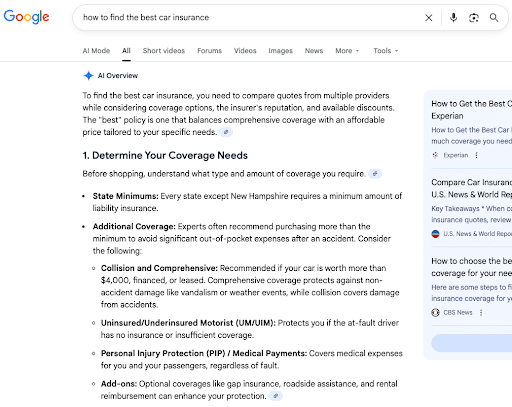Screen dimensions: 512x407
Task: Click the 'Add-ons:' sub-bullet text
Action: click(x=119, y=384)
